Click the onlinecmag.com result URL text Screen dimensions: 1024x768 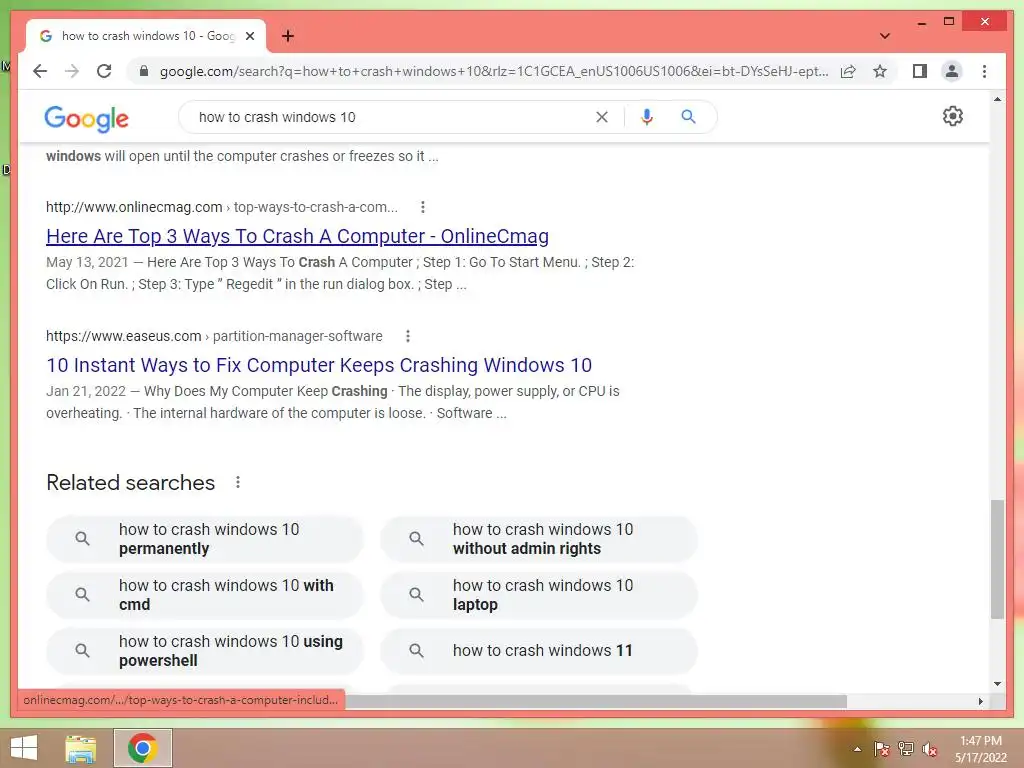click(221, 207)
